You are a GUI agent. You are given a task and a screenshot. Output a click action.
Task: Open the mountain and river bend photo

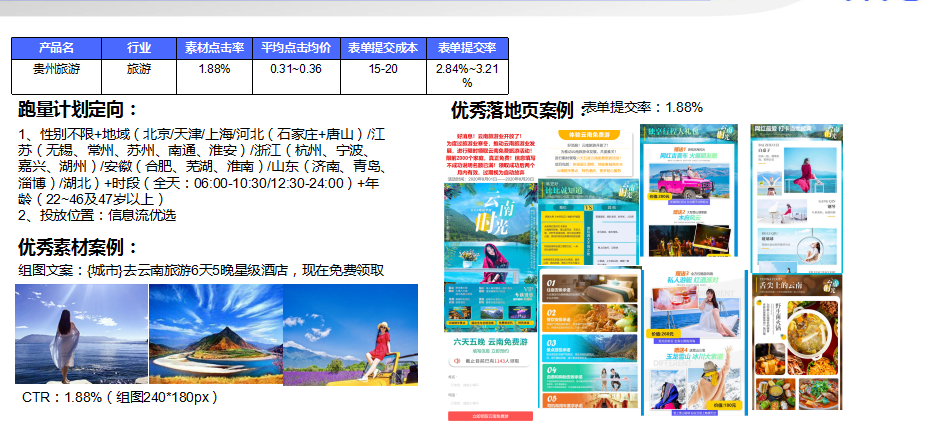point(216,334)
